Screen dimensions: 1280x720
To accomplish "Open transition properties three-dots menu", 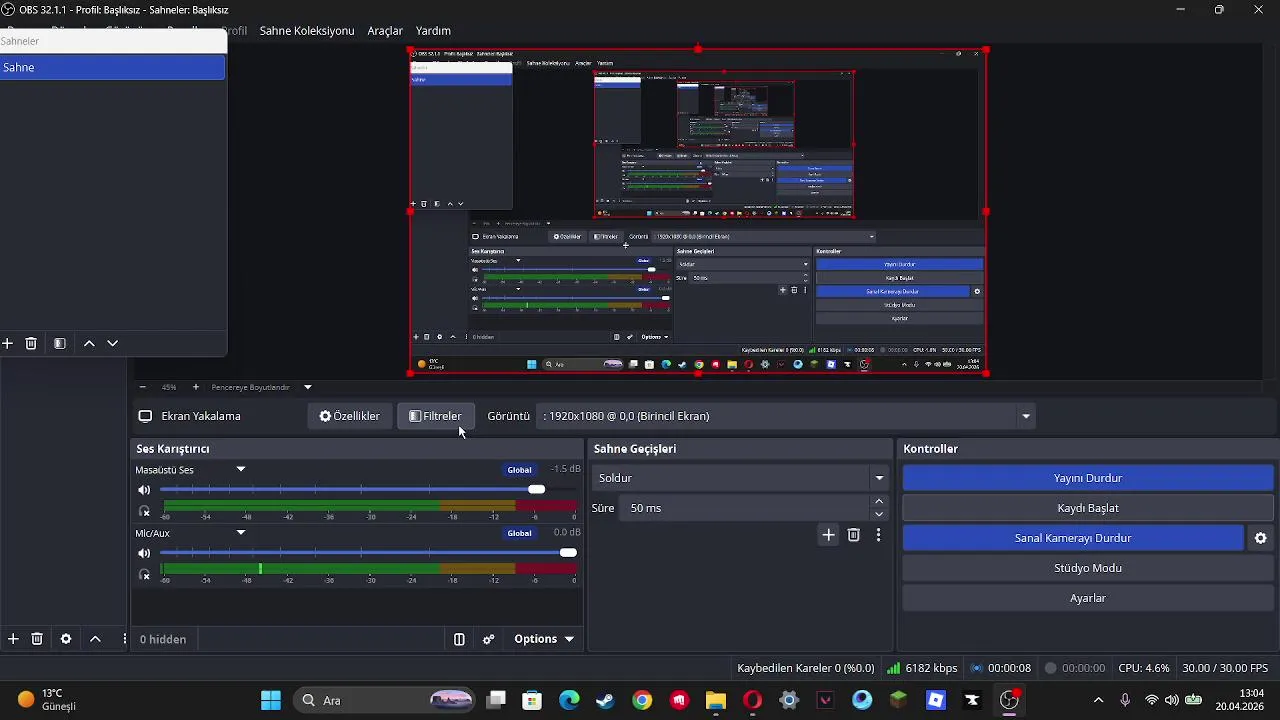I will coord(878,535).
